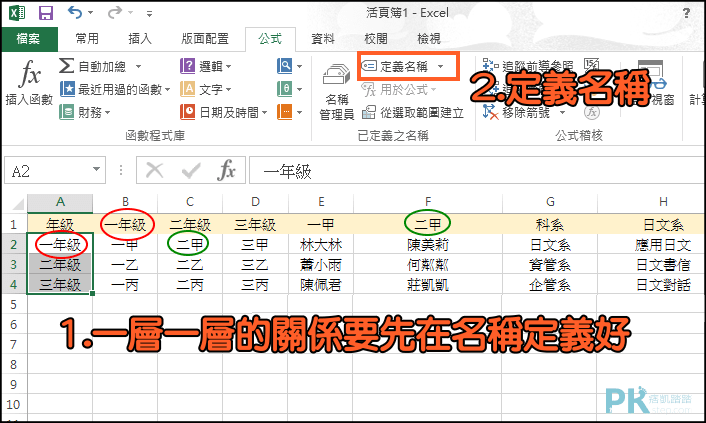706x423 pixels.
Task: Select cell A3 with 二年級
Action: 60,265
